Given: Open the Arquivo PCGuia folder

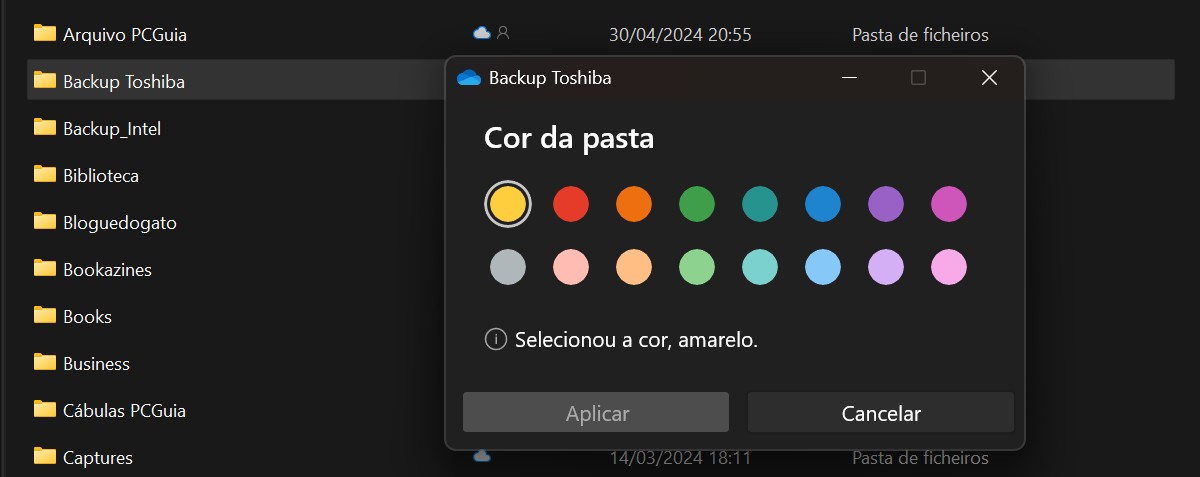Looking at the screenshot, I should (124, 34).
